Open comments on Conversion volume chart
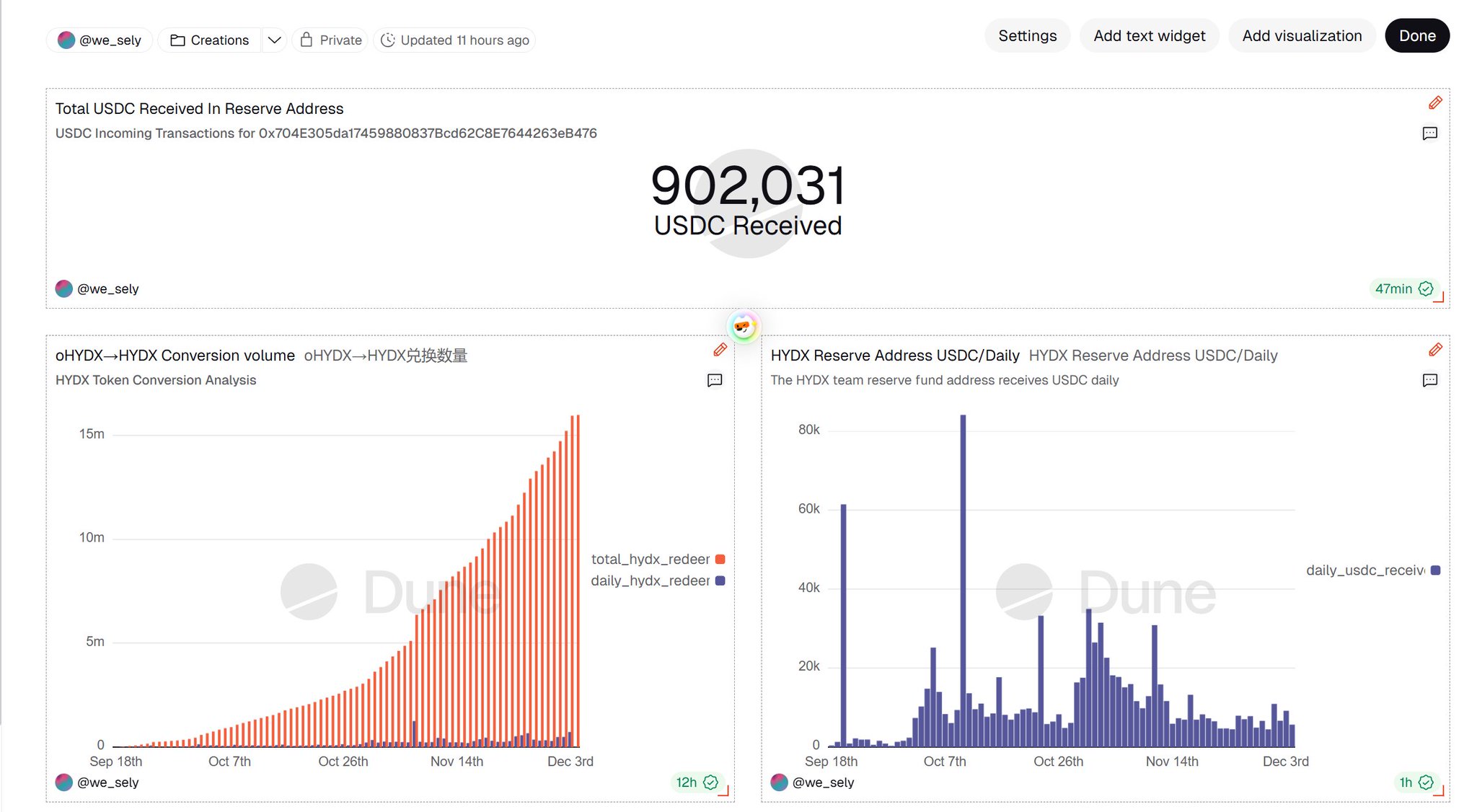1477x812 pixels. [x=714, y=380]
